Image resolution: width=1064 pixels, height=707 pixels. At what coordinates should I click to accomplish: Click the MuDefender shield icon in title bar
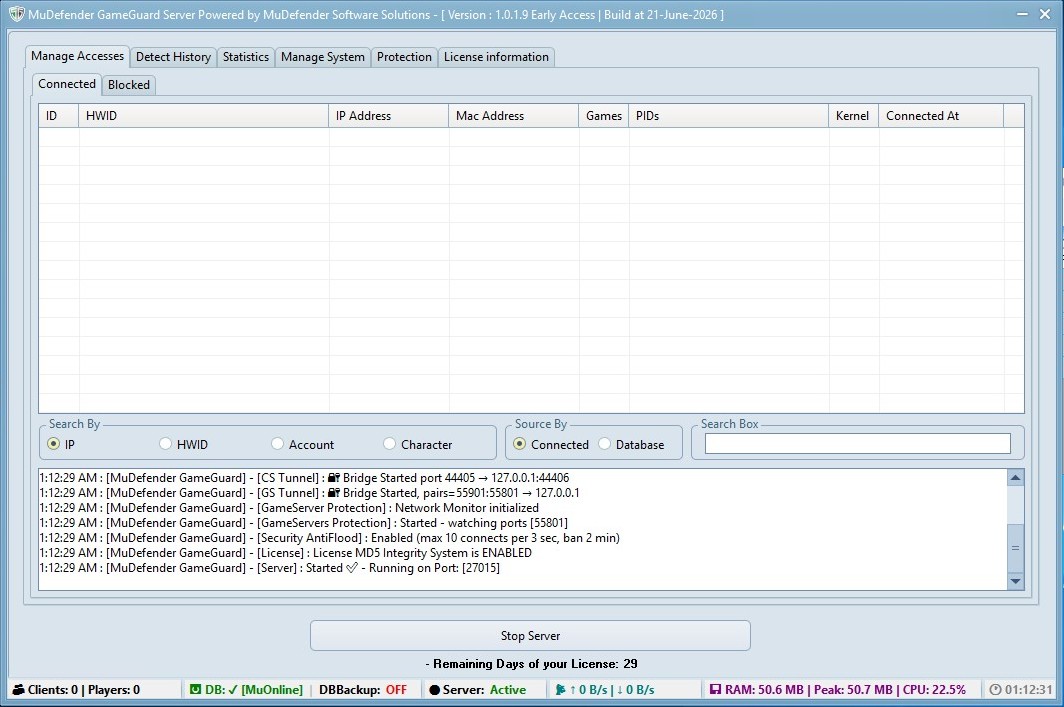pyautogui.click(x=16, y=14)
